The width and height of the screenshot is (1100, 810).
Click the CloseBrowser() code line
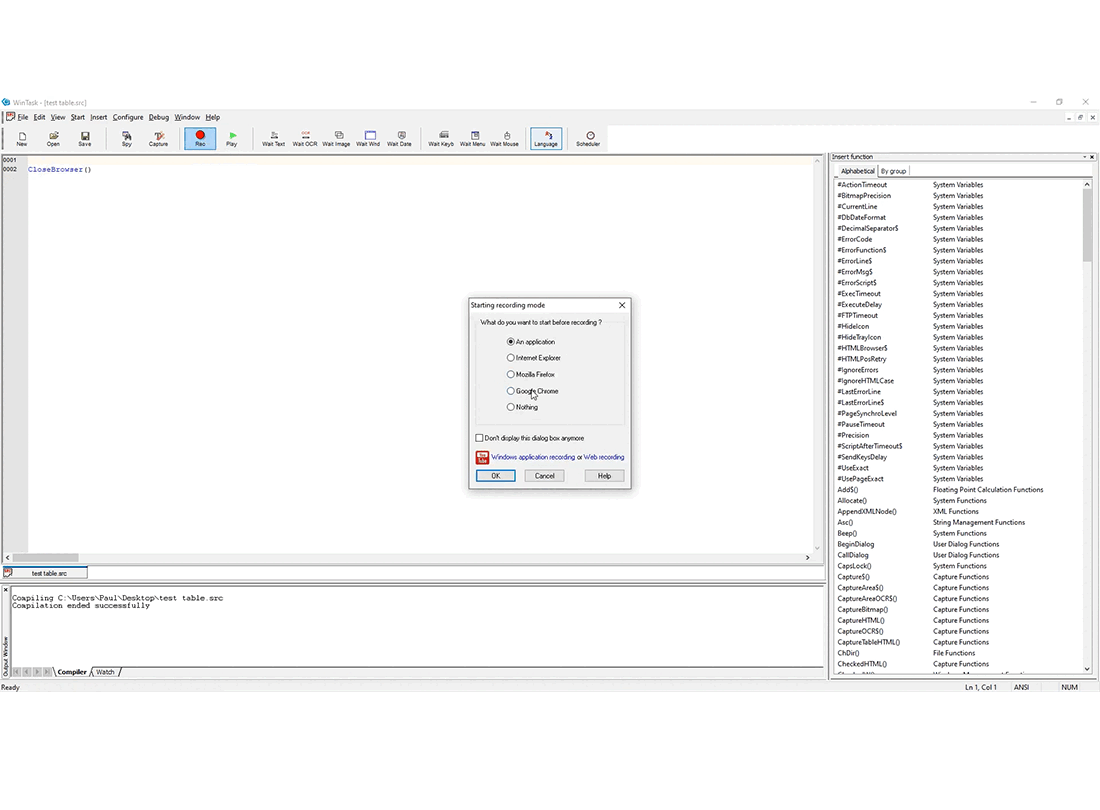coord(60,170)
